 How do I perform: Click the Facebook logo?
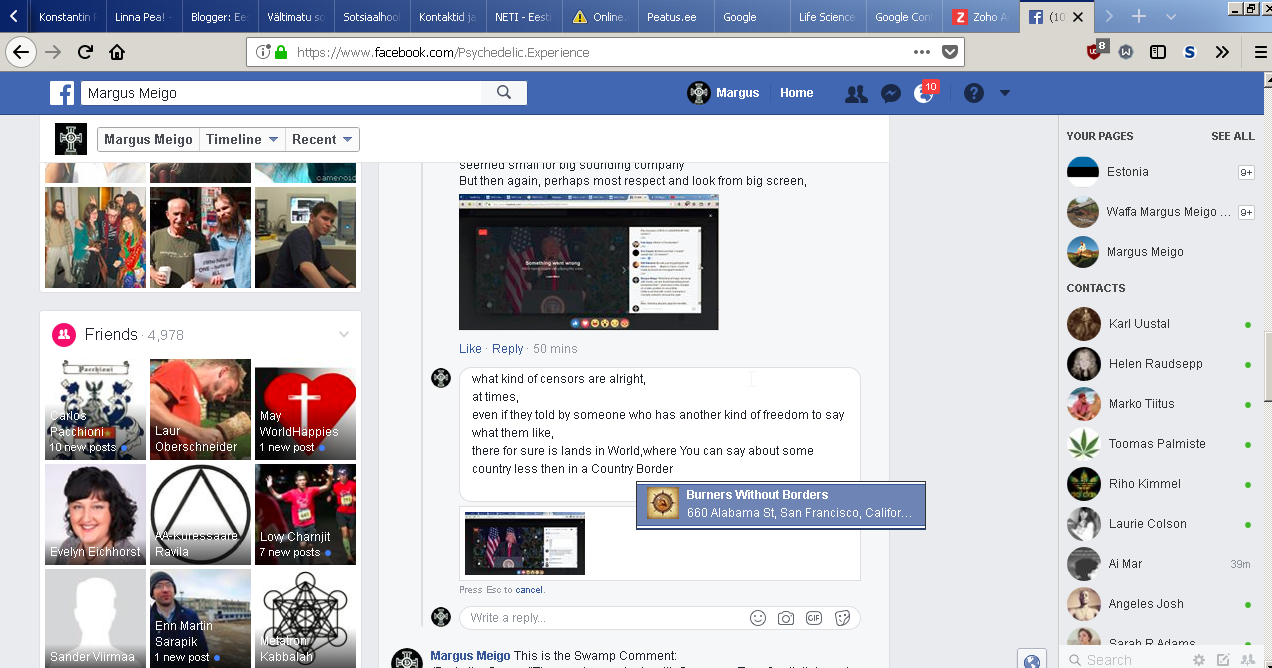click(x=62, y=93)
